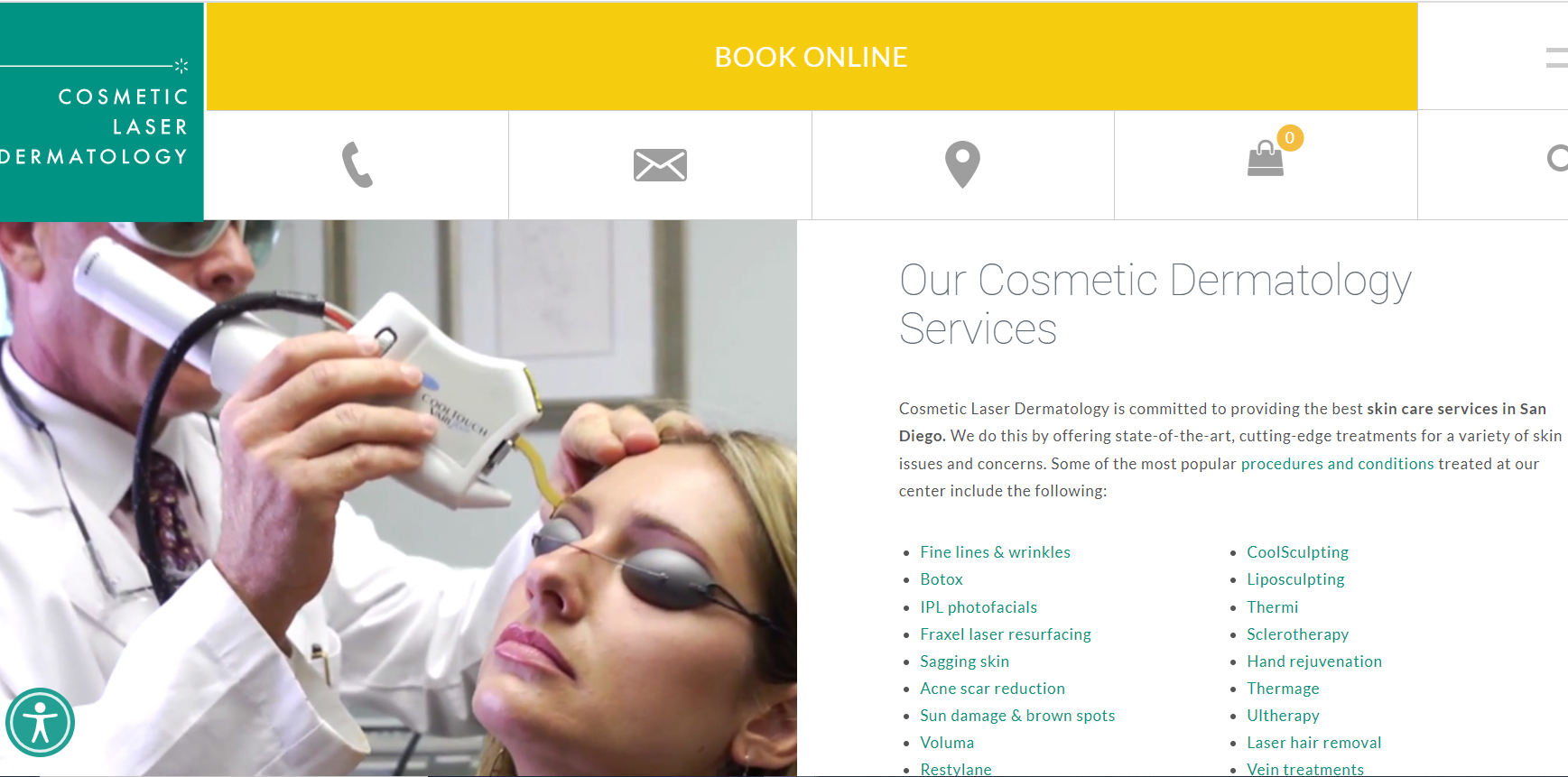Screen dimensions: 1568x777
Task: Visit the Fraxel laser resurfacing link
Action: (1006, 634)
